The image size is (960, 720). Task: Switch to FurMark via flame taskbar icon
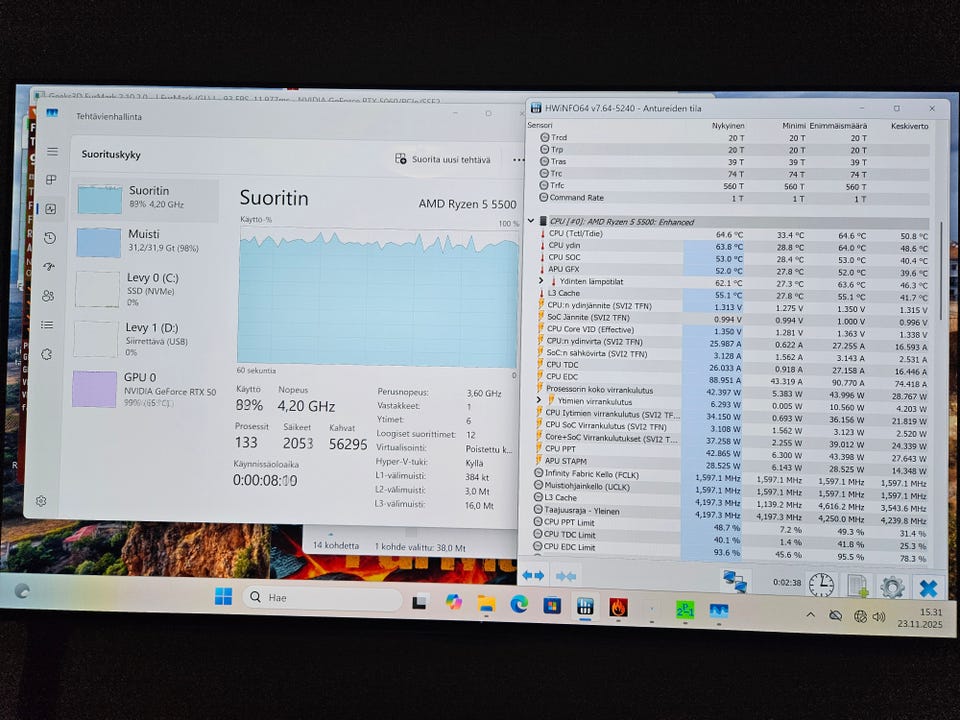click(x=618, y=608)
